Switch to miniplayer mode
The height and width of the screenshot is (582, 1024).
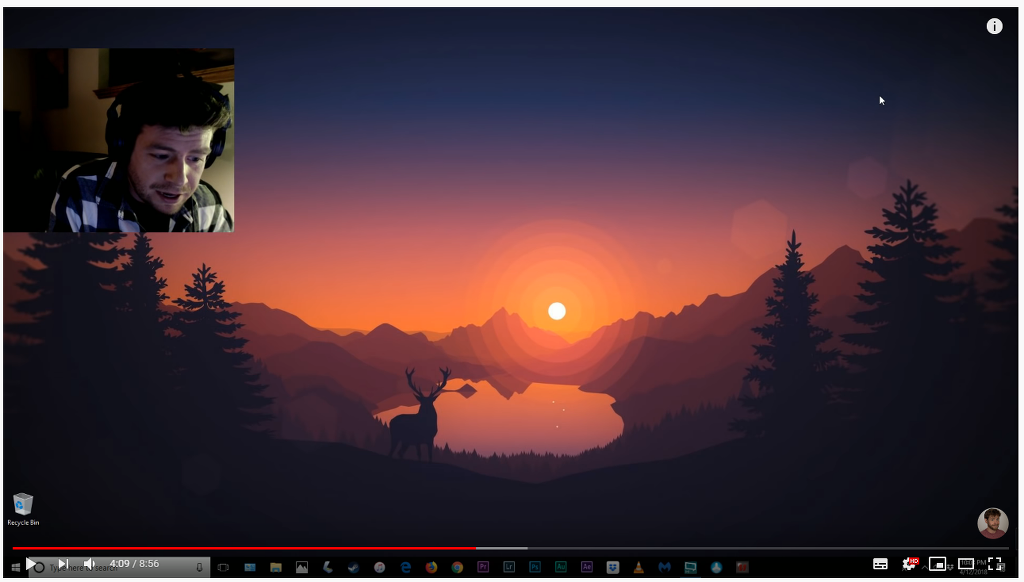point(937,564)
